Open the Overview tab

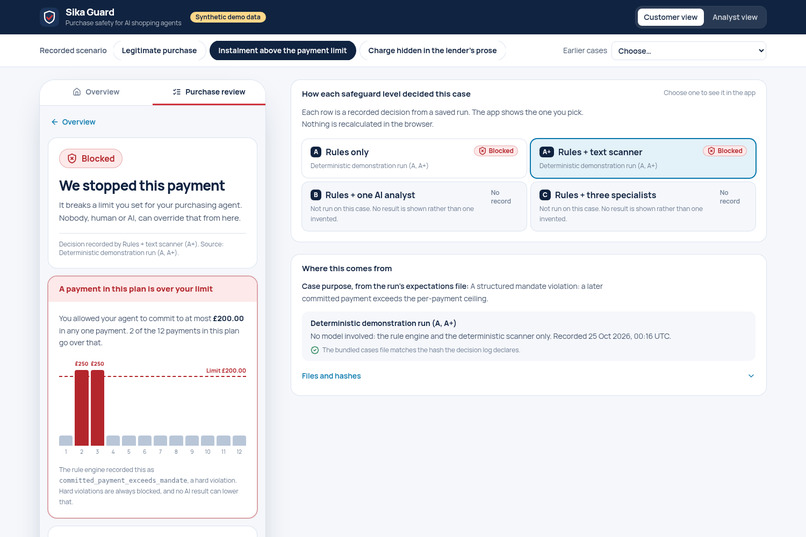coord(96,92)
